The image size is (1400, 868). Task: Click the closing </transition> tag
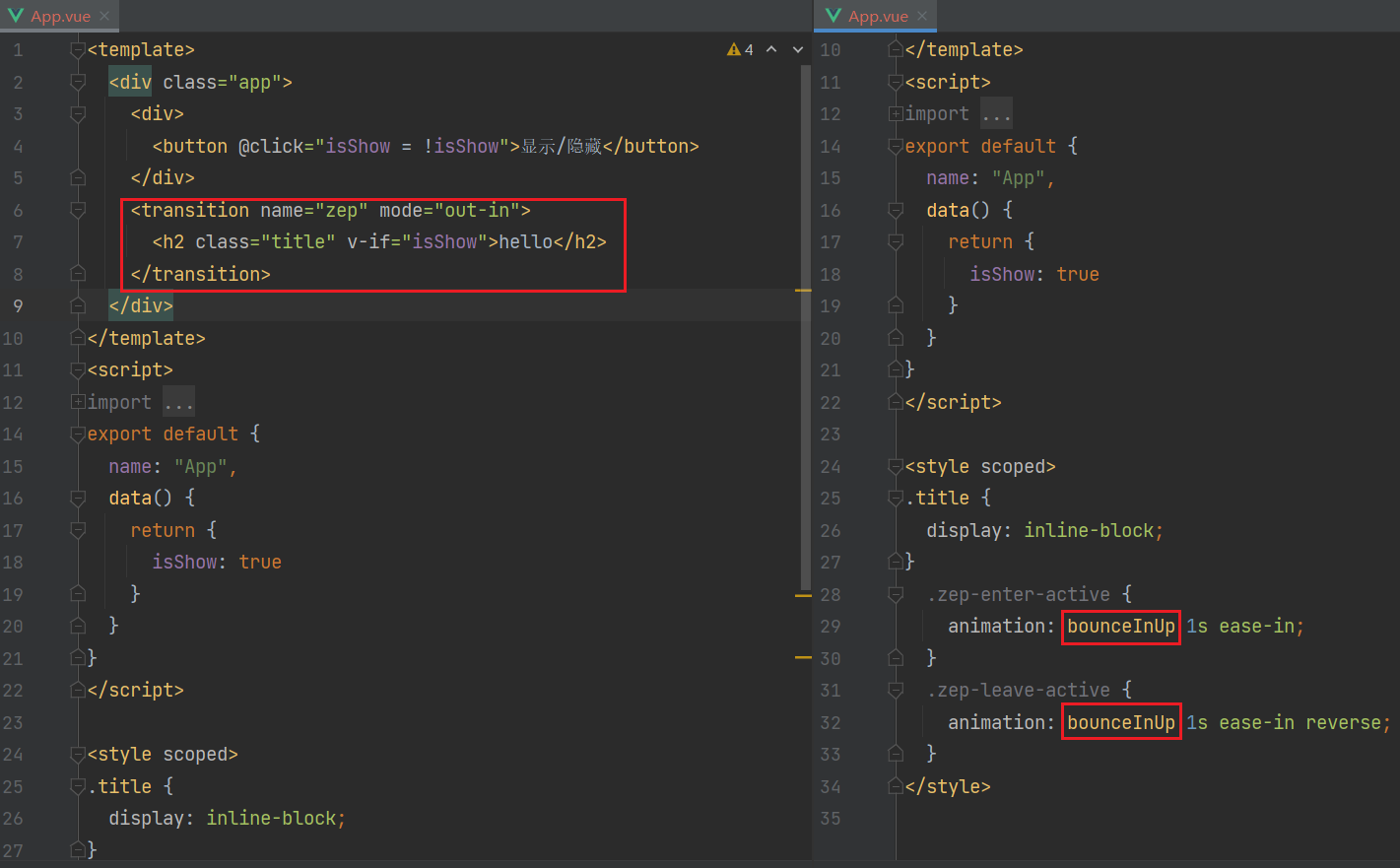point(200,274)
